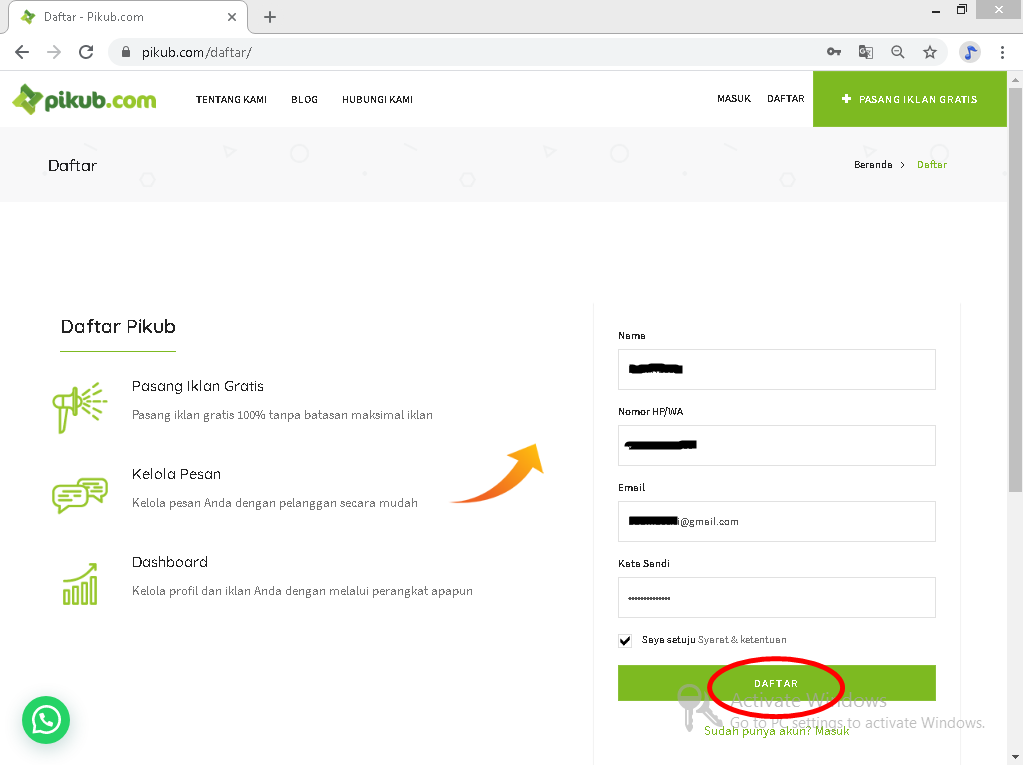Switch to the Daftar - Pikub.com tab
1023x765 pixels.
click(x=120, y=16)
